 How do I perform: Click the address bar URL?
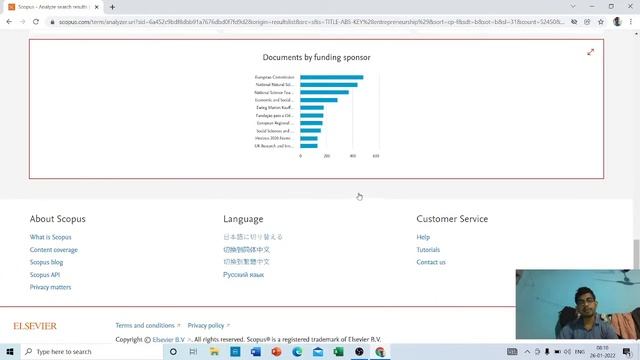click(311, 22)
